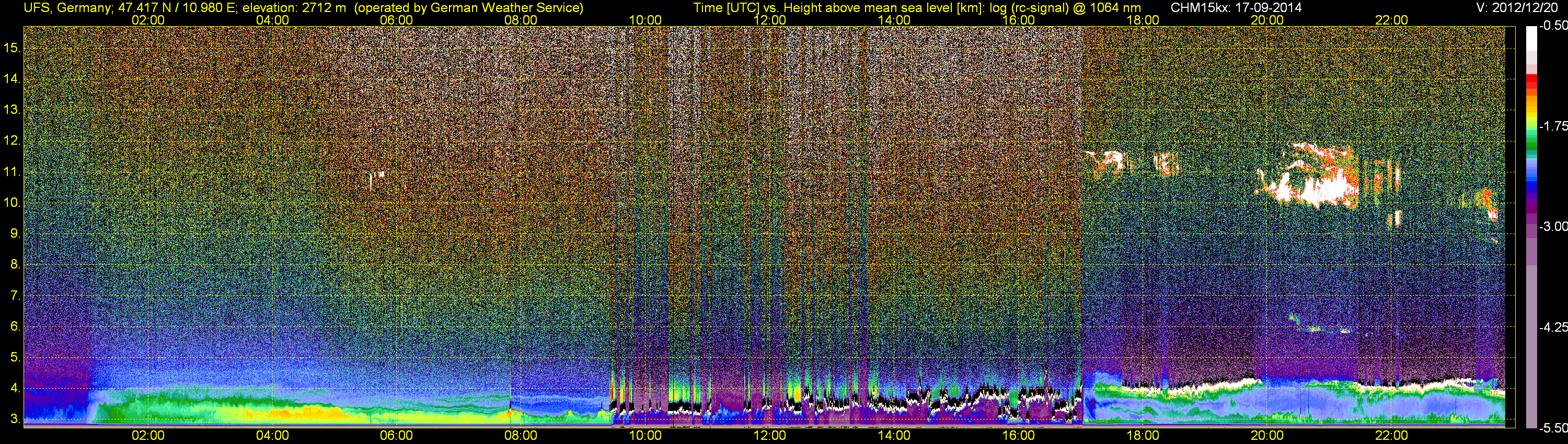Click the 12:00 label on bottom time axis
Image resolution: width=1568 pixels, height=444 pixels.
[769, 436]
